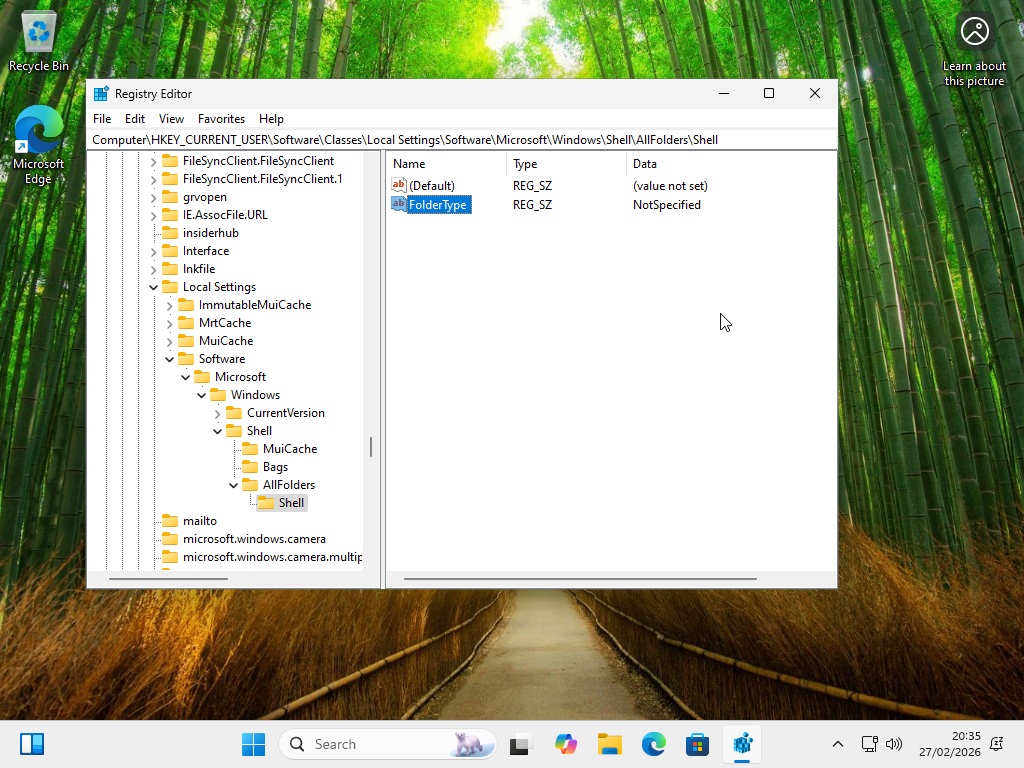
Task: Collapse the Local Settings key
Action: click(153, 287)
